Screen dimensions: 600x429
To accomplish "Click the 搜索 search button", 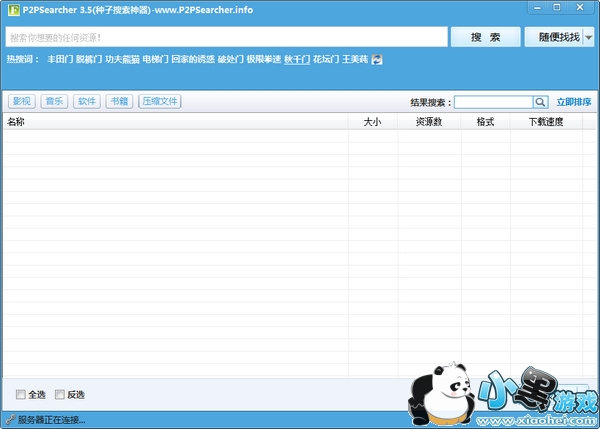I will tap(486, 37).
